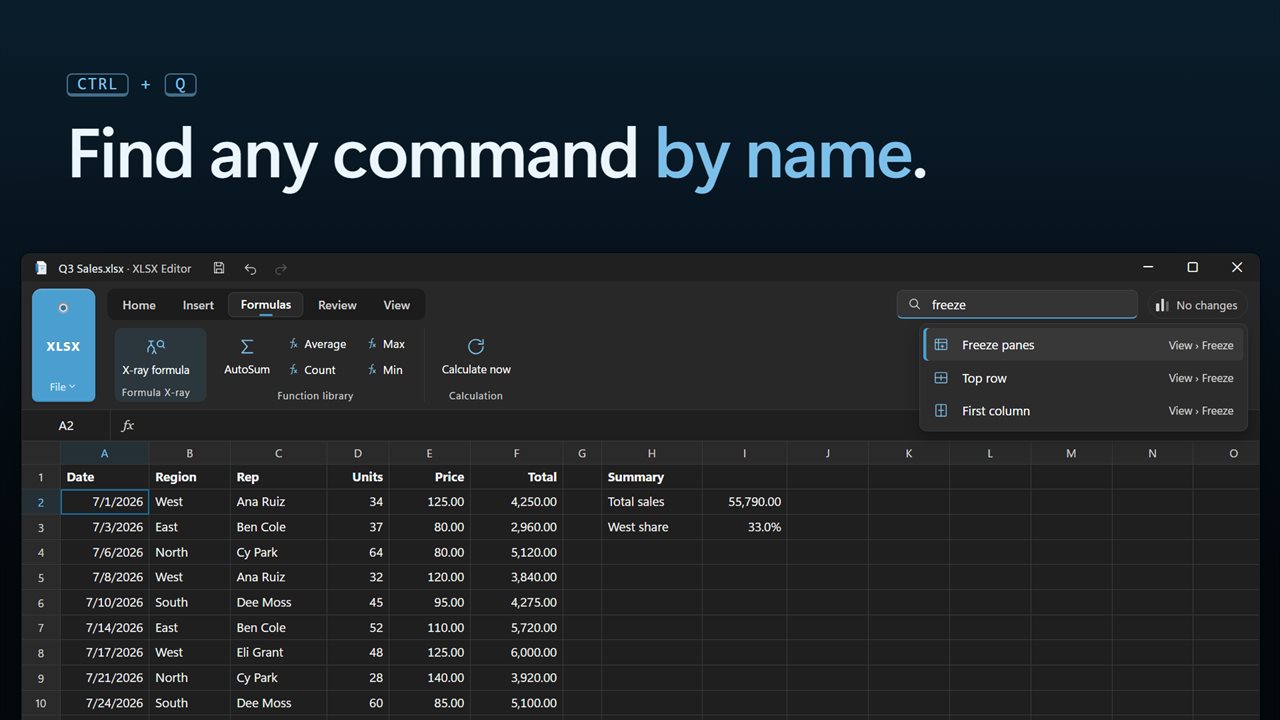Select the Formulas tab

pos(266,305)
